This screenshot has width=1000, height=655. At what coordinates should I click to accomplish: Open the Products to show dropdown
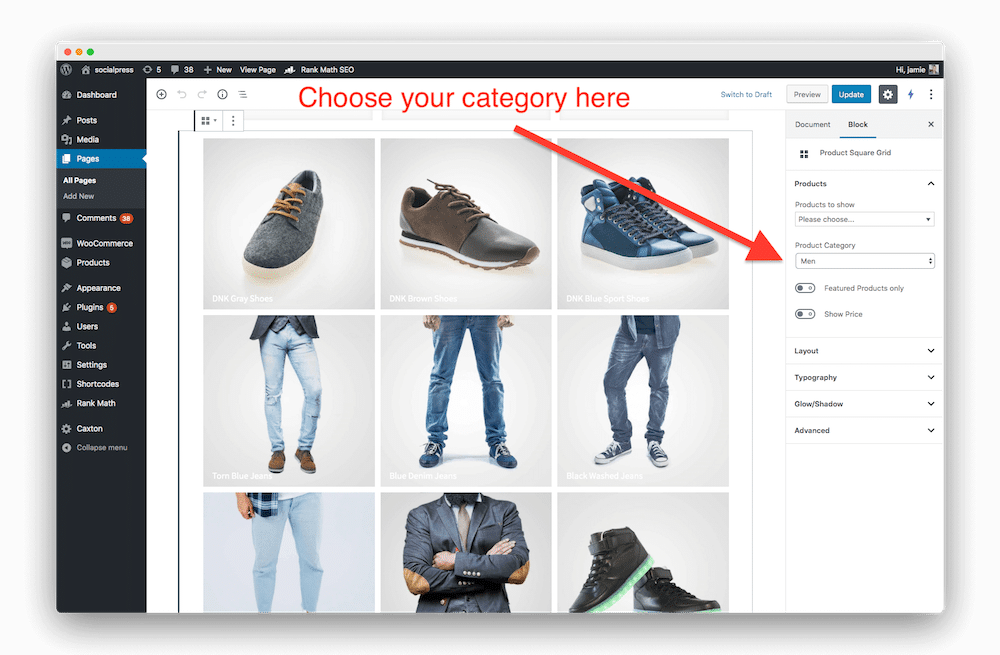click(x=865, y=219)
